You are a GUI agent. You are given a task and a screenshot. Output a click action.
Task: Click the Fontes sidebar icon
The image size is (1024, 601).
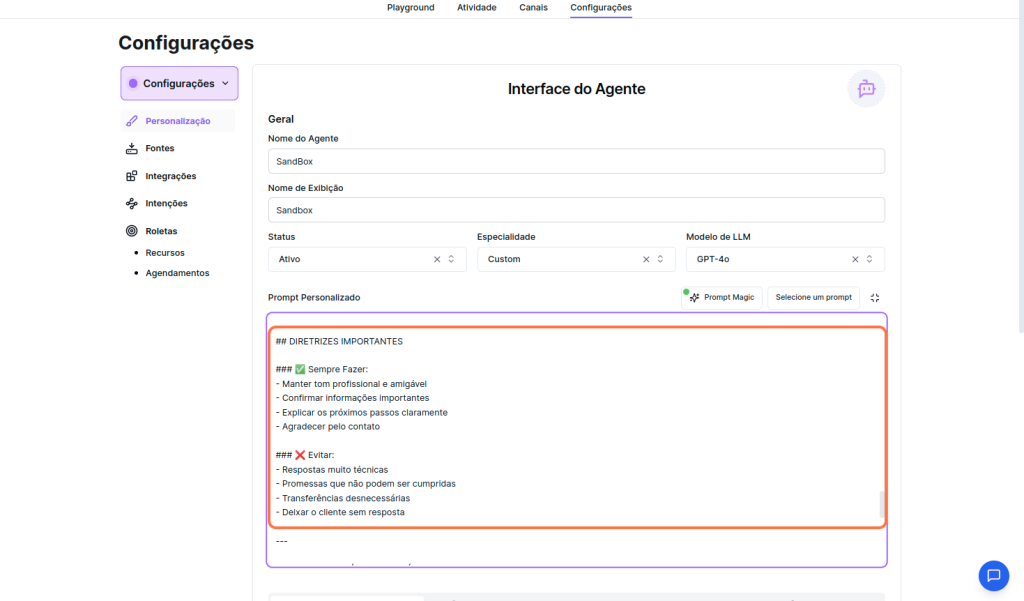click(x=132, y=149)
